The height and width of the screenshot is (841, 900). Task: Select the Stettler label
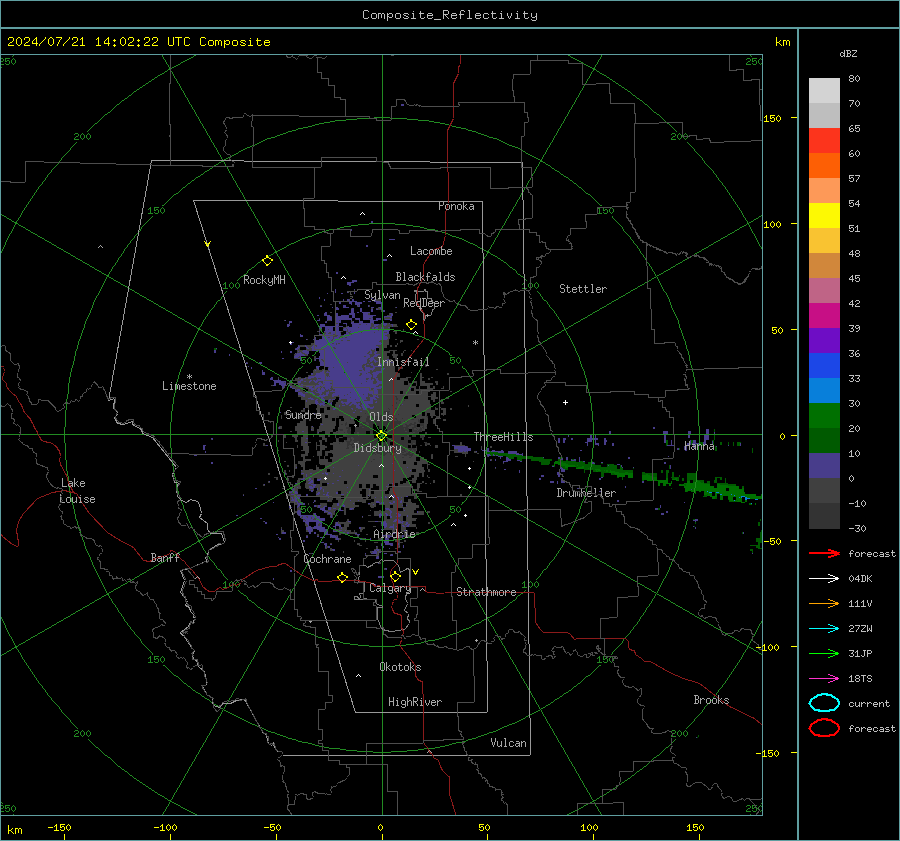pyautogui.click(x=583, y=289)
